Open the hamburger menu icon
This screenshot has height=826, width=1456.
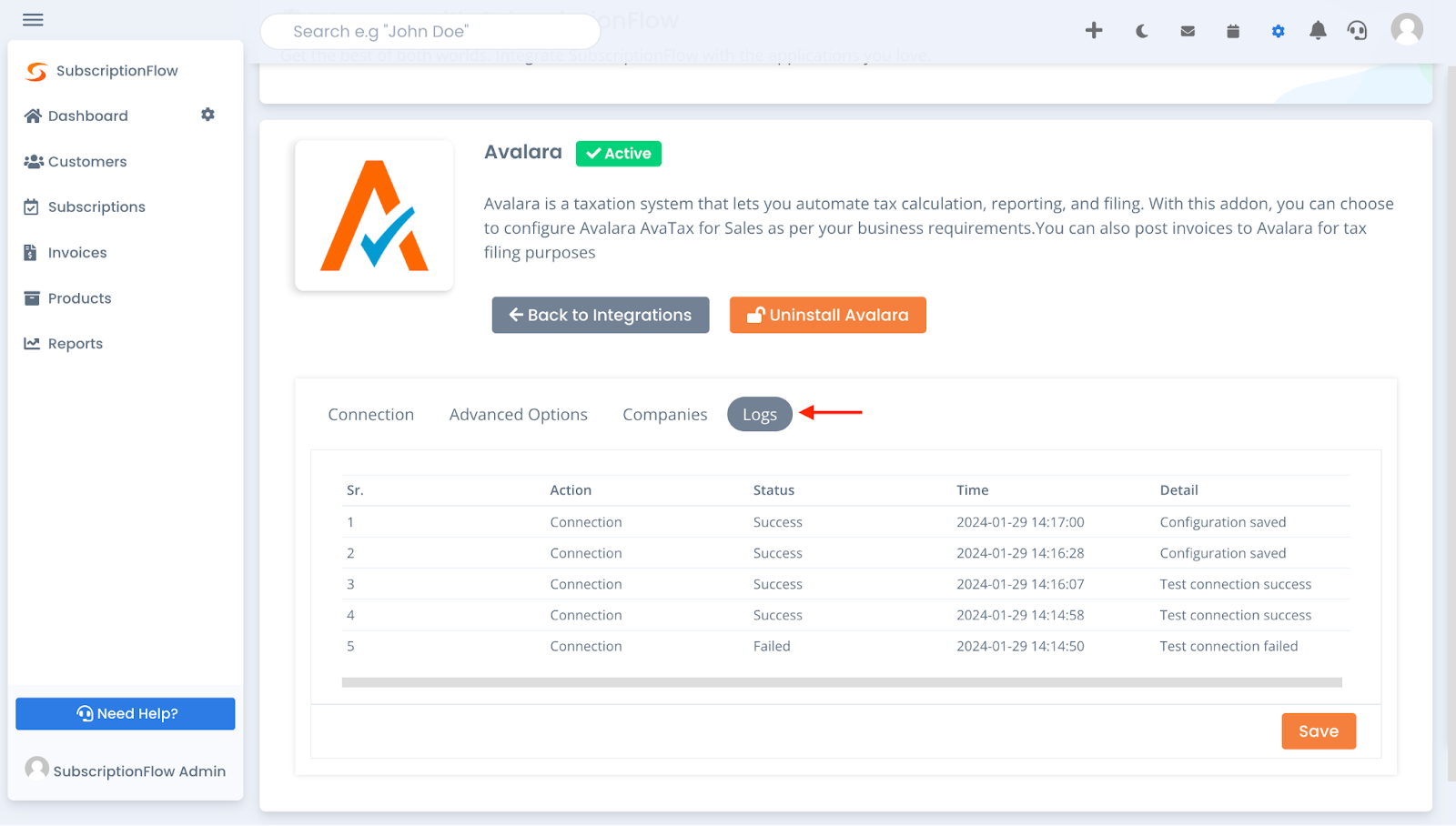tap(33, 19)
